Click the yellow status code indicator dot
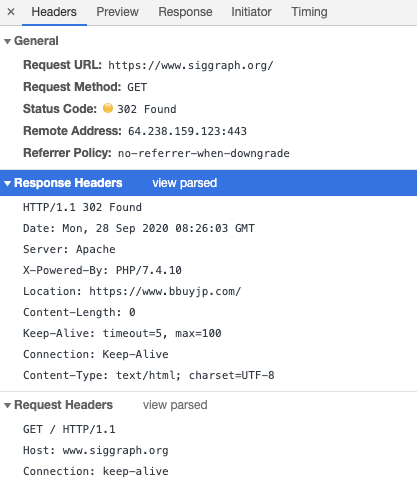 pos(108,108)
